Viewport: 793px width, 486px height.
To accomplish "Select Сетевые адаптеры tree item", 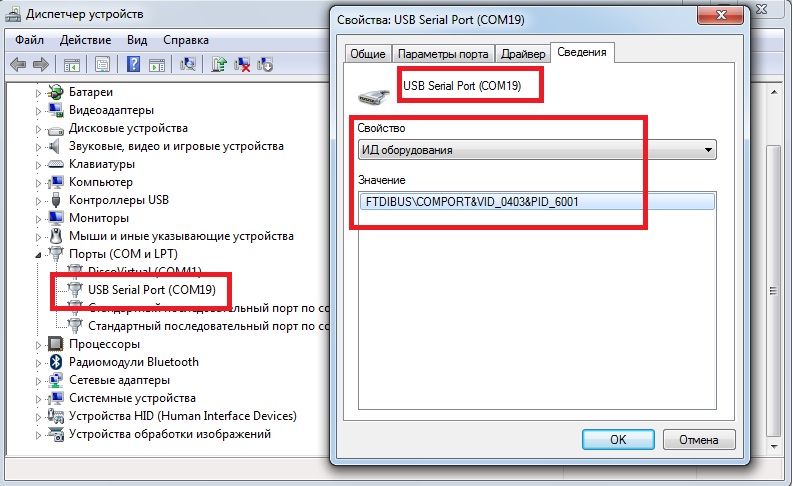I will 119,380.
